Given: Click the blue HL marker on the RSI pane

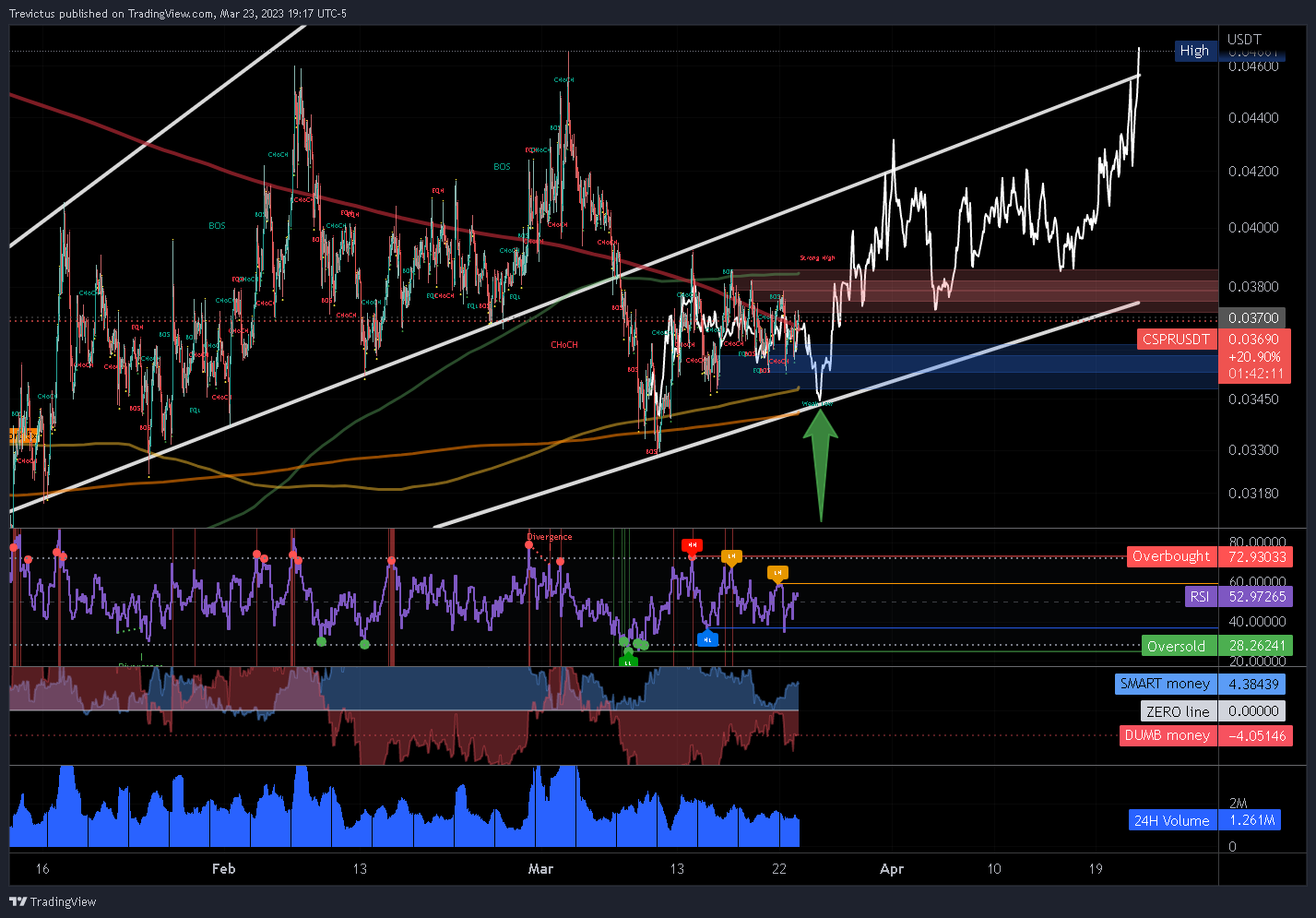Looking at the screenshot, I should click(x=707, y=638).
